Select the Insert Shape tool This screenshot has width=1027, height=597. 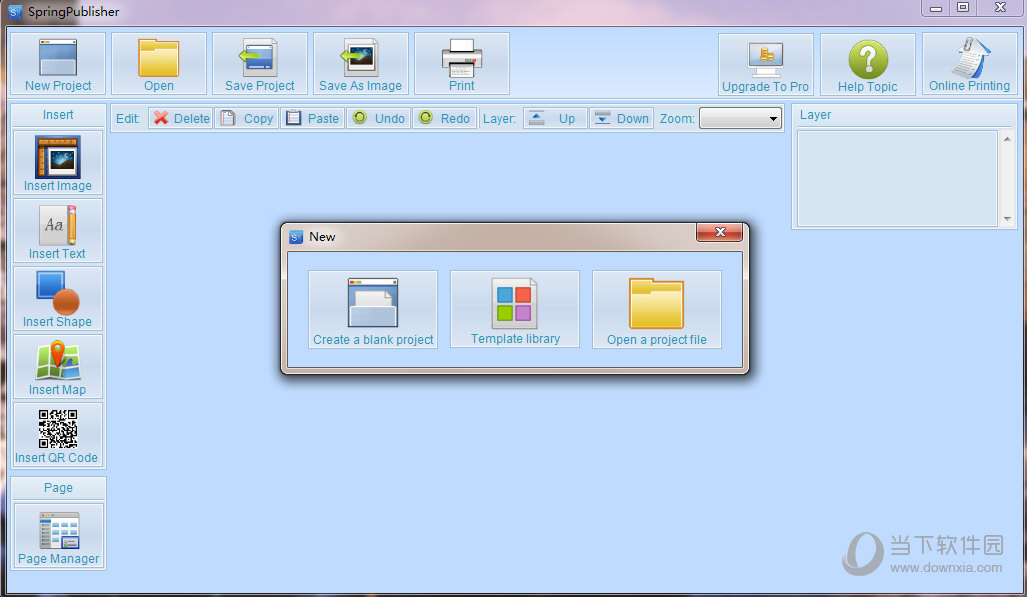58,299
